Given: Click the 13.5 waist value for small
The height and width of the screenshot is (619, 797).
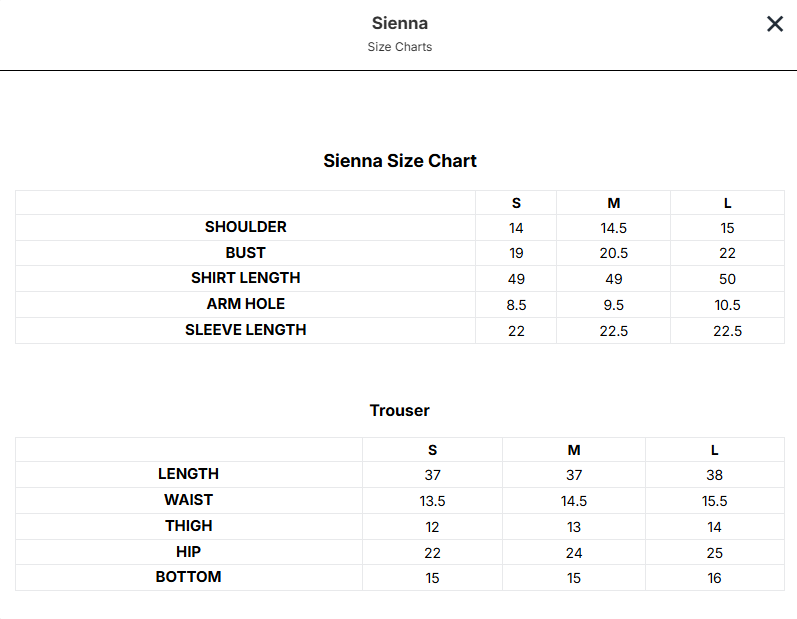Looking at the screenshot, I should point(433,501).
